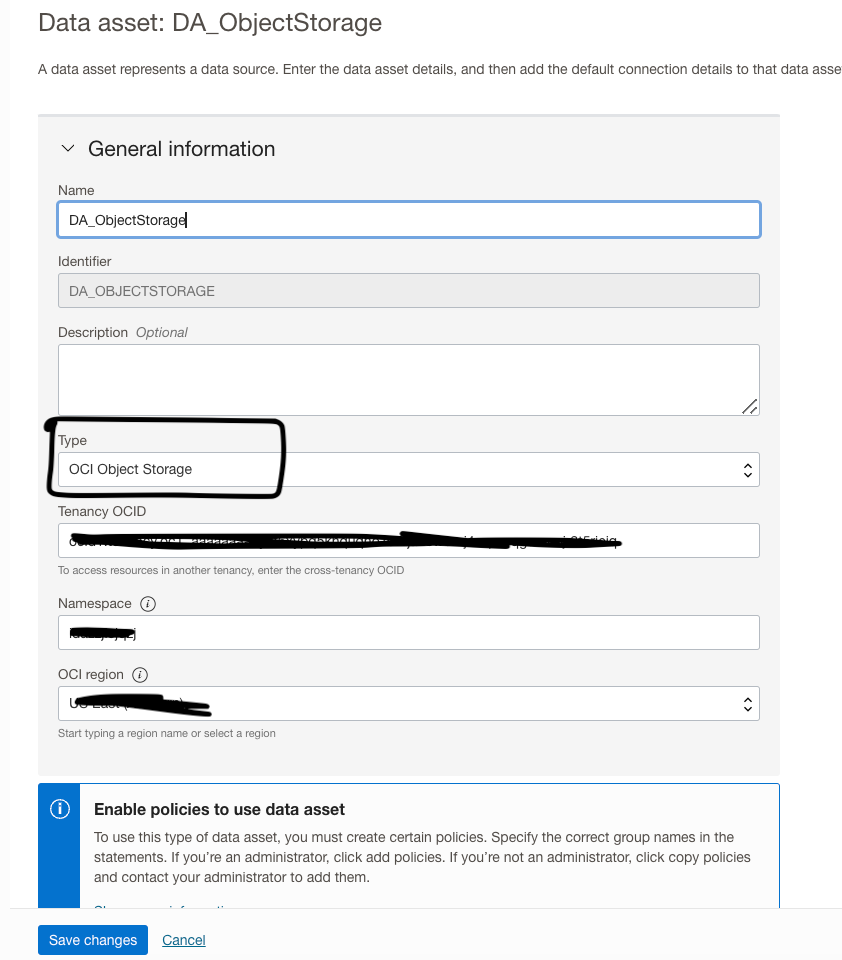Open the Type dropdown OCI Object Storage
The image size is (842, 960).
409,470
